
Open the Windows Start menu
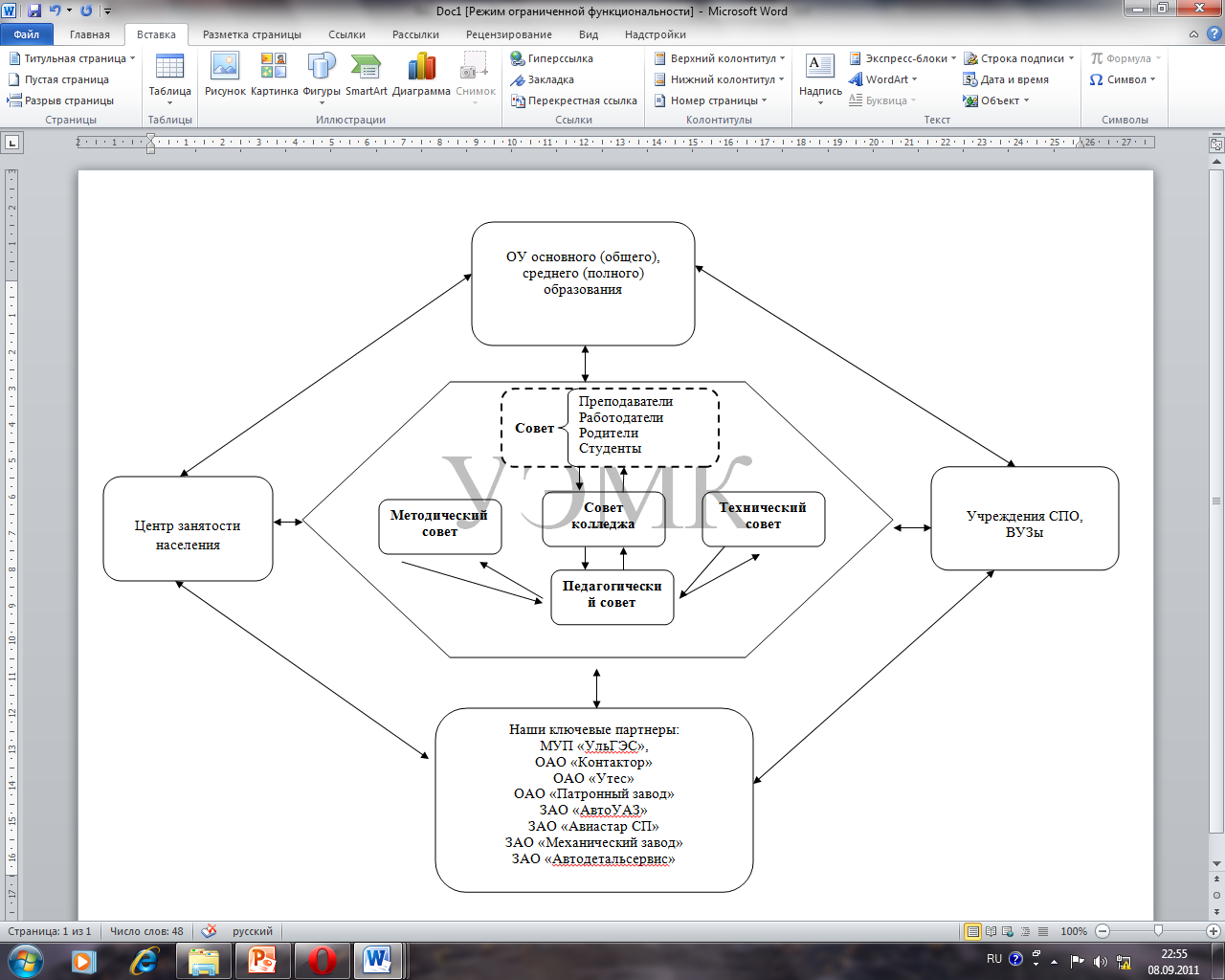(x=26, y=960)
